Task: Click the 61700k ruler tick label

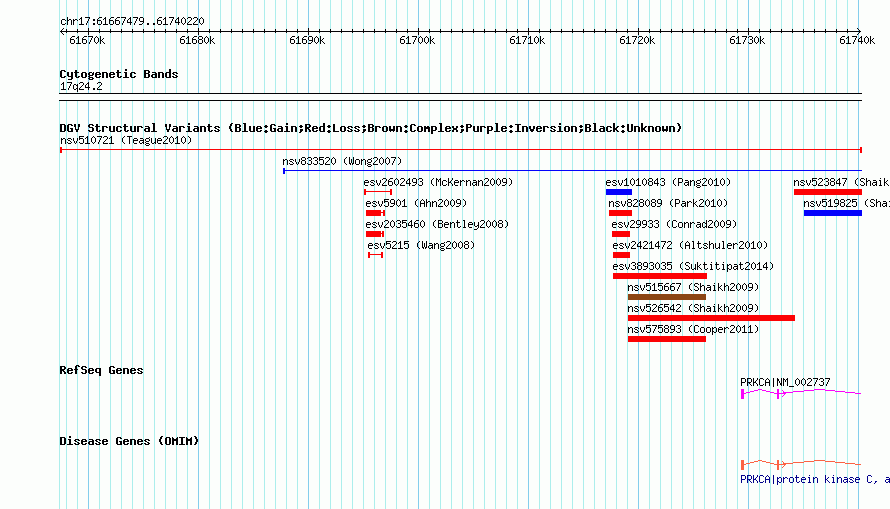Action: pos(417,40)
